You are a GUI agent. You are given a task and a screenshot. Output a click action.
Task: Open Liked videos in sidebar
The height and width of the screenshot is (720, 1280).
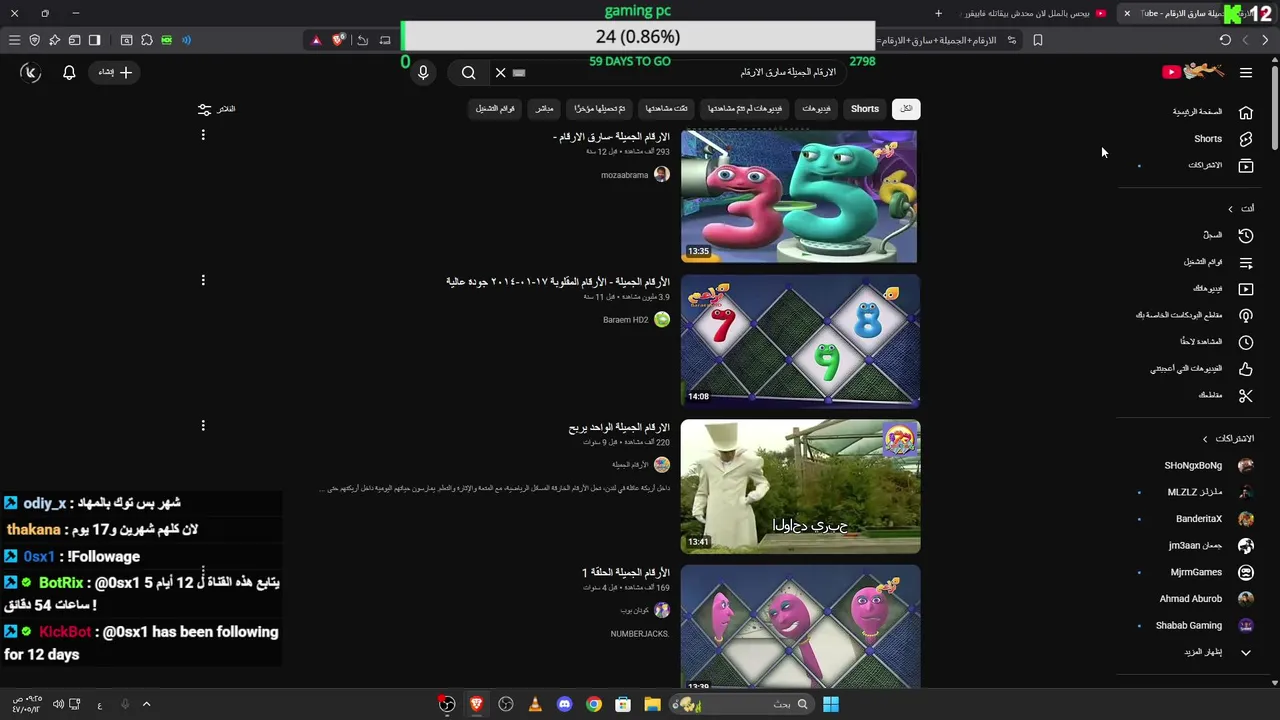[x=1200, y=369]
